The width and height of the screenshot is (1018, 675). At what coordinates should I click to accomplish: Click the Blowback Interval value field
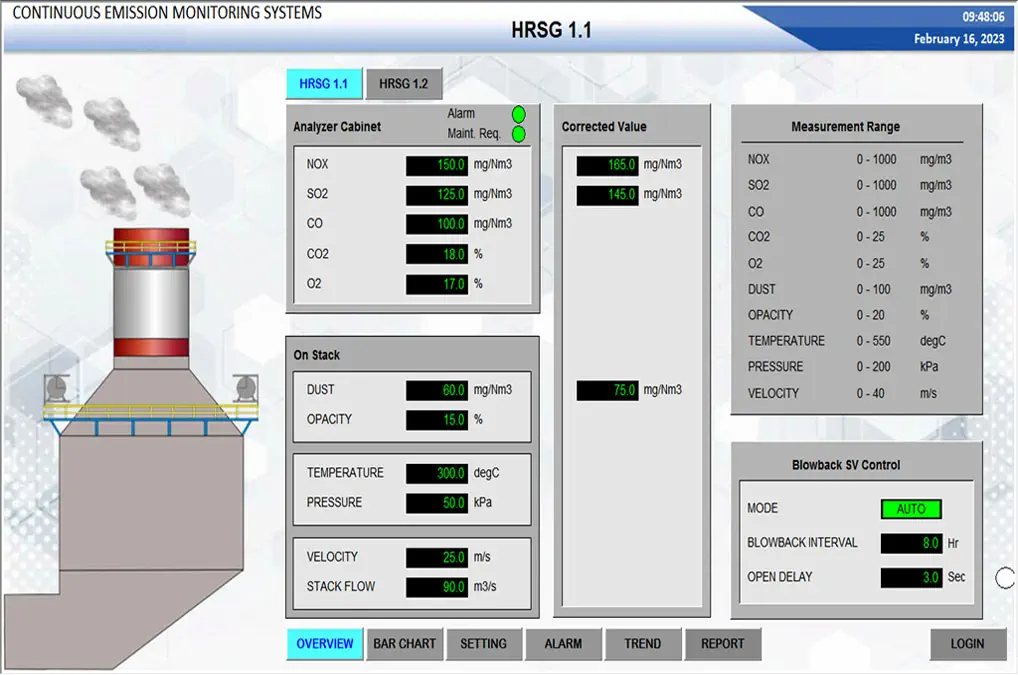911,543
